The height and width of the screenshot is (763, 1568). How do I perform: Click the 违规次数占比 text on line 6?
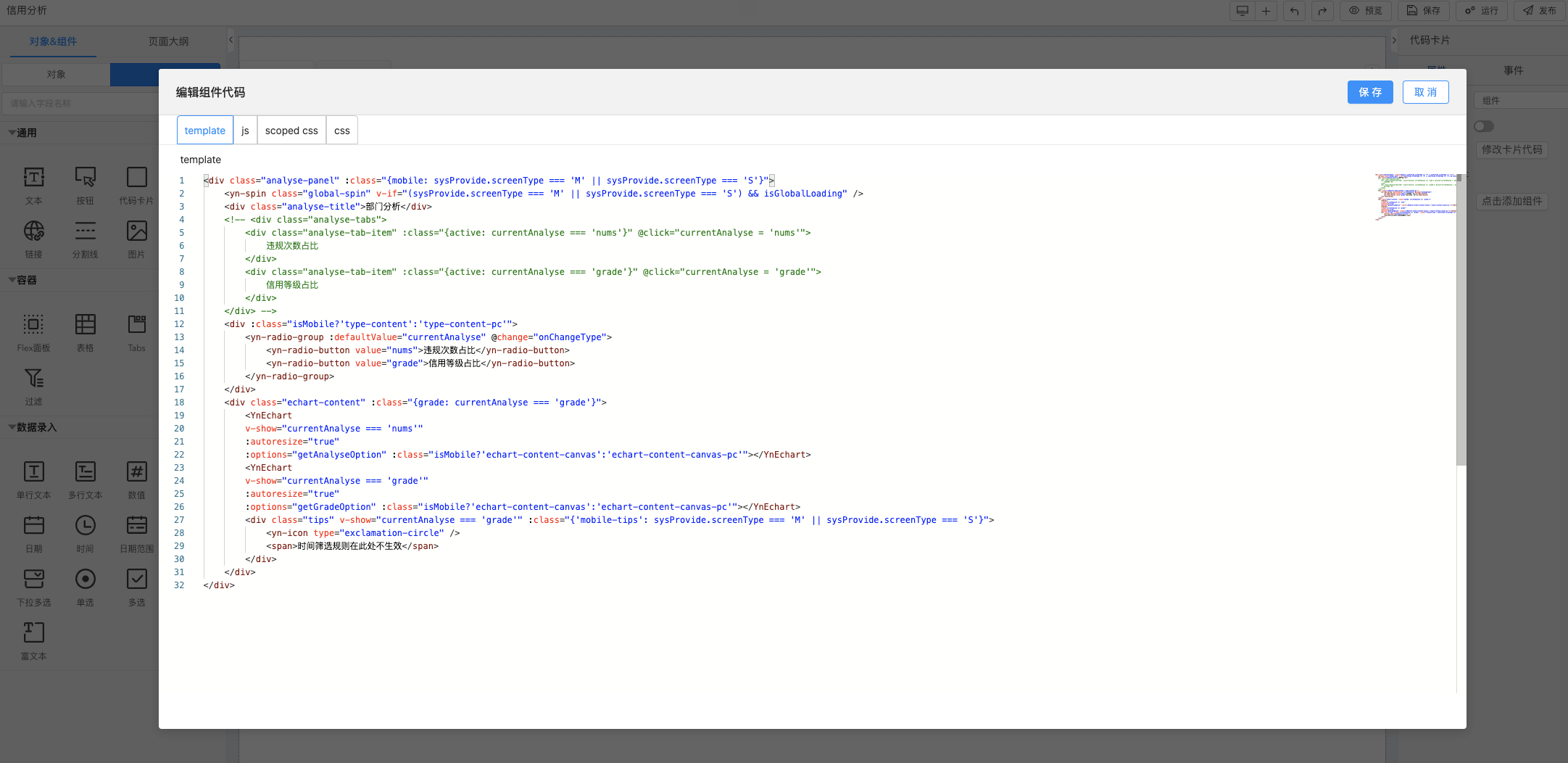click(x=292, y=246)
